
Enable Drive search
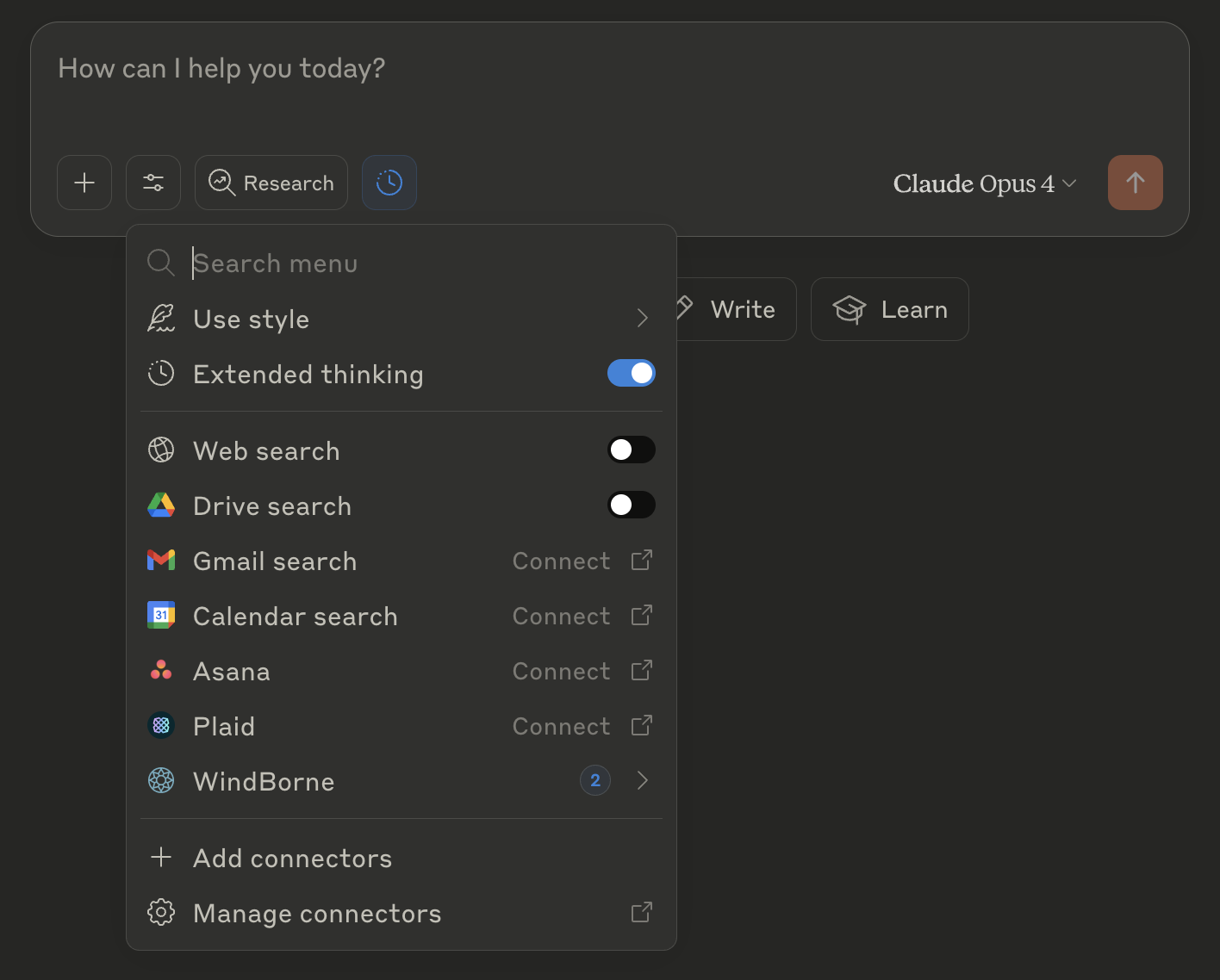(x=632, y=505)
